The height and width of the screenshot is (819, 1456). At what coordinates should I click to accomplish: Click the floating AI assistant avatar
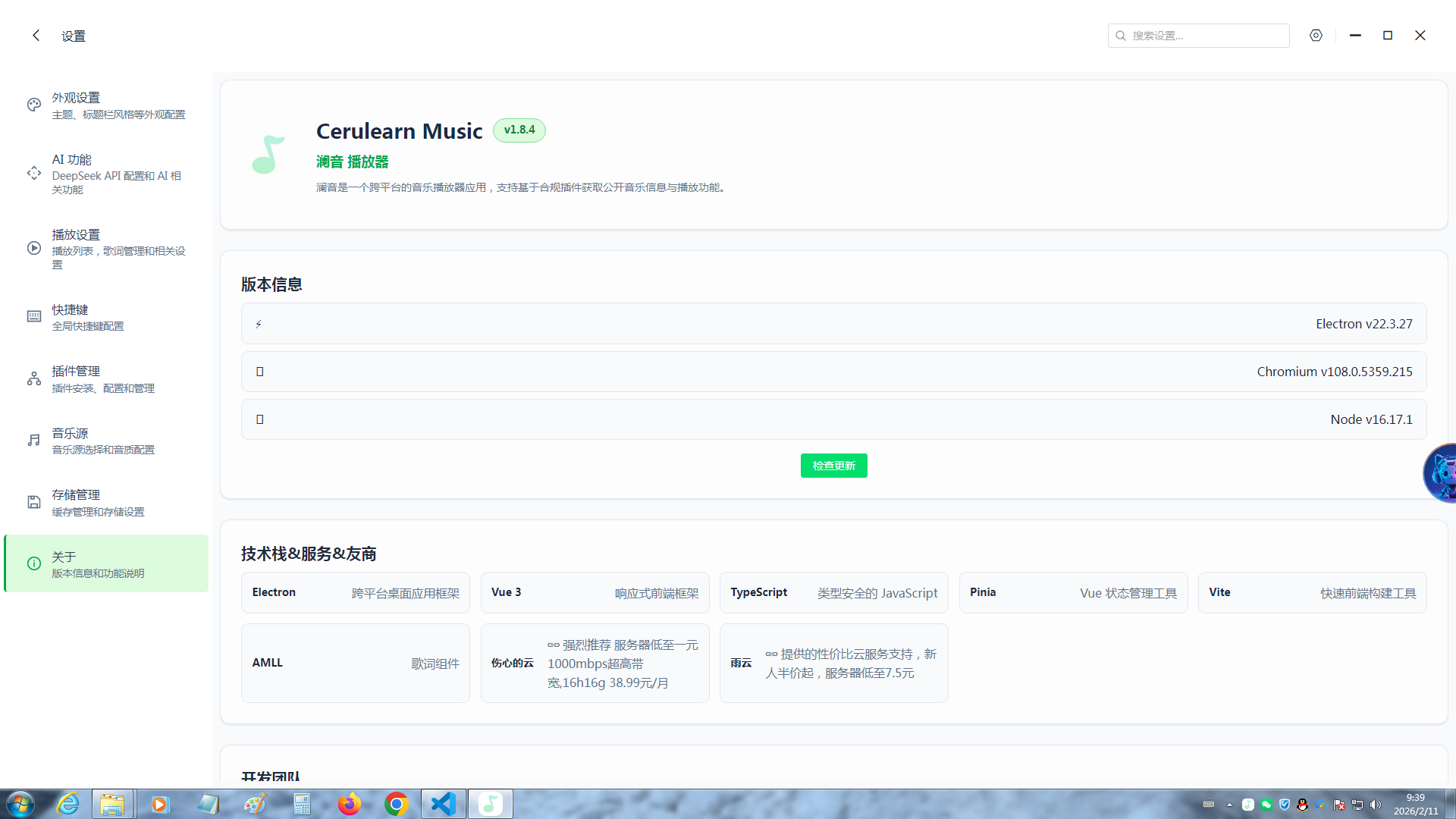(x=1441, y=473)
